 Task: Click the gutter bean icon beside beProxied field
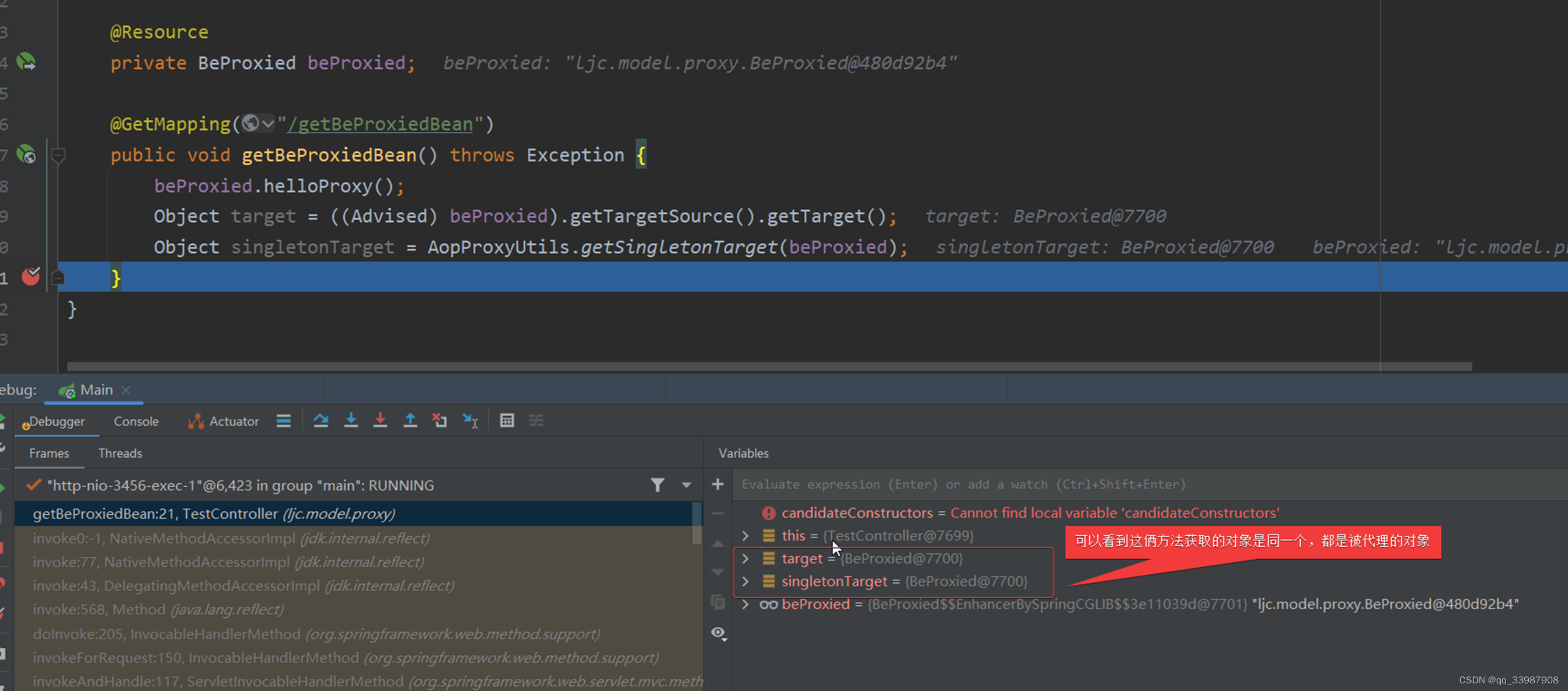(x=26, y=61)
